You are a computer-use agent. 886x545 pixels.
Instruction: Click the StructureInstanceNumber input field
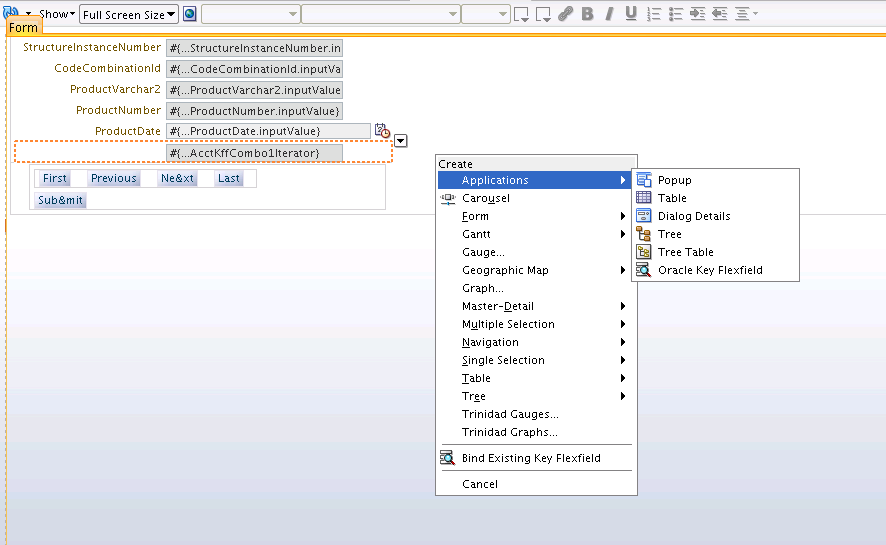pos(254,48)
